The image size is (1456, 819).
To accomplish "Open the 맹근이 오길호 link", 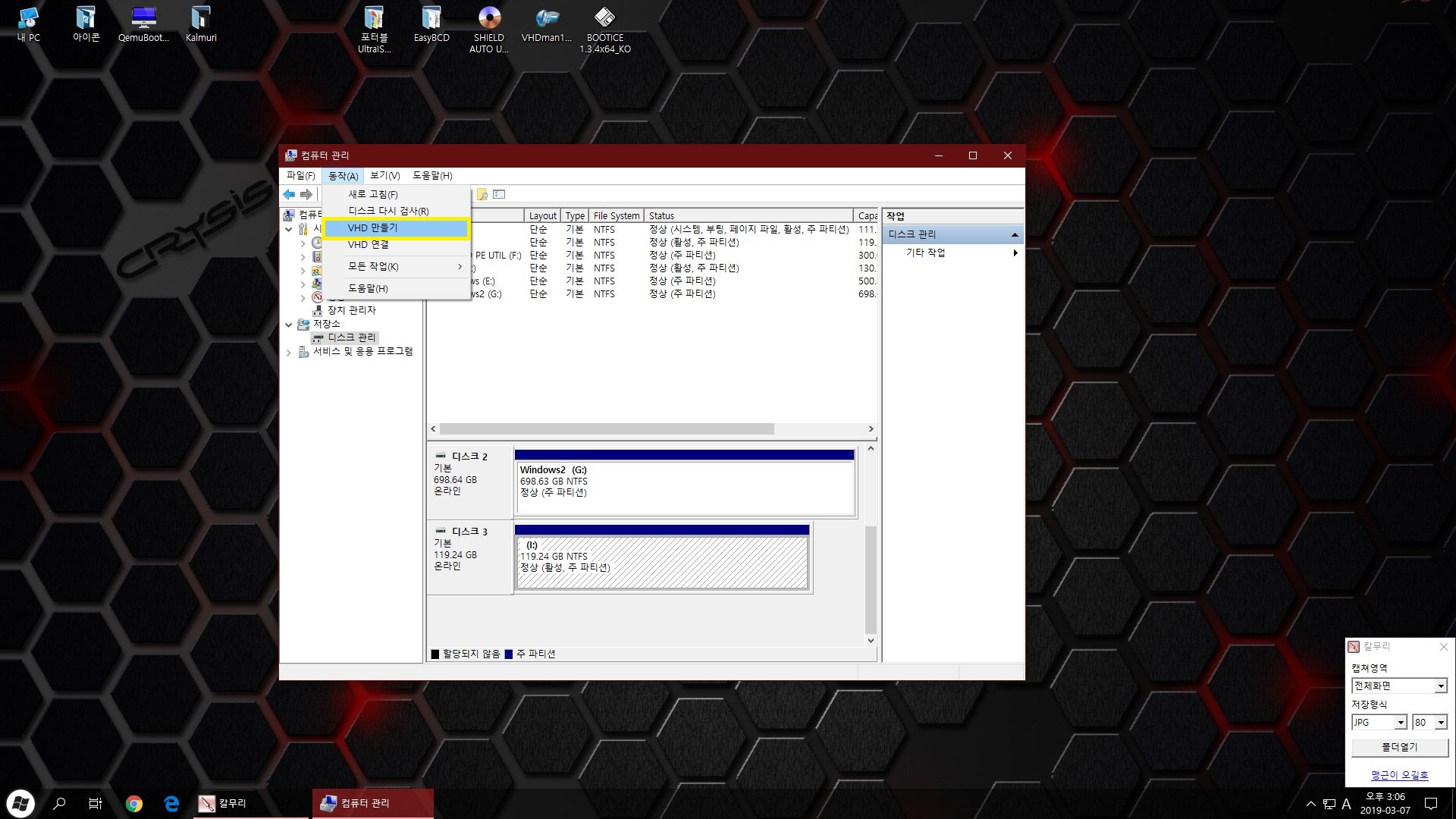I will (x=1399, y=775).
